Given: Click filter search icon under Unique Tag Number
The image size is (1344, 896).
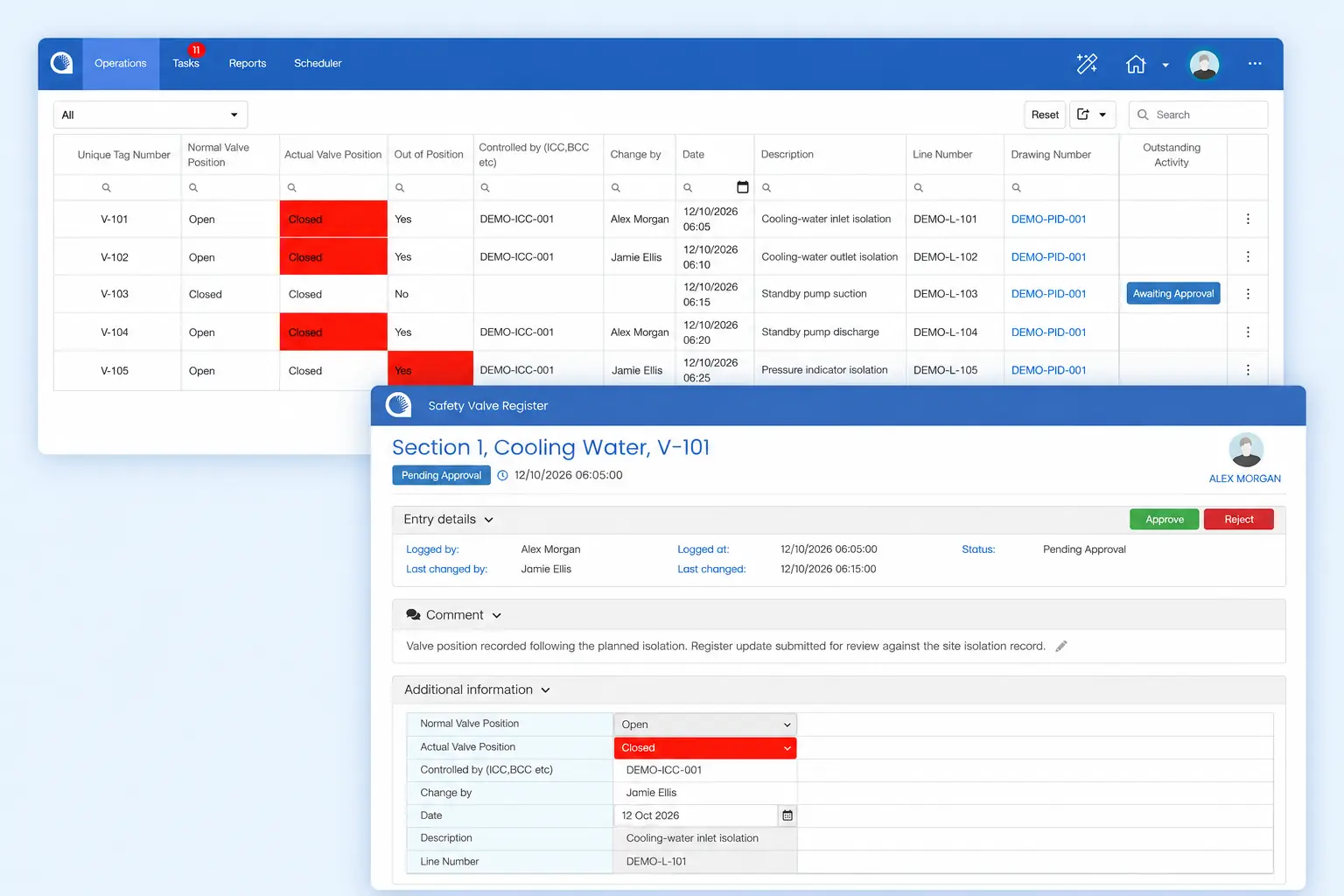Looking at the screenshot, I should tap(106, 188).
